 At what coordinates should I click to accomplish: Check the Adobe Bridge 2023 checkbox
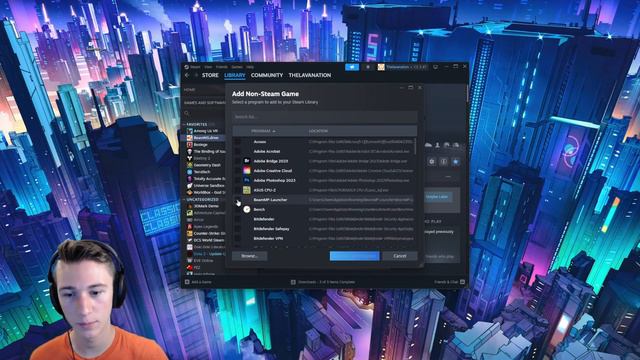tap(237, 161)
